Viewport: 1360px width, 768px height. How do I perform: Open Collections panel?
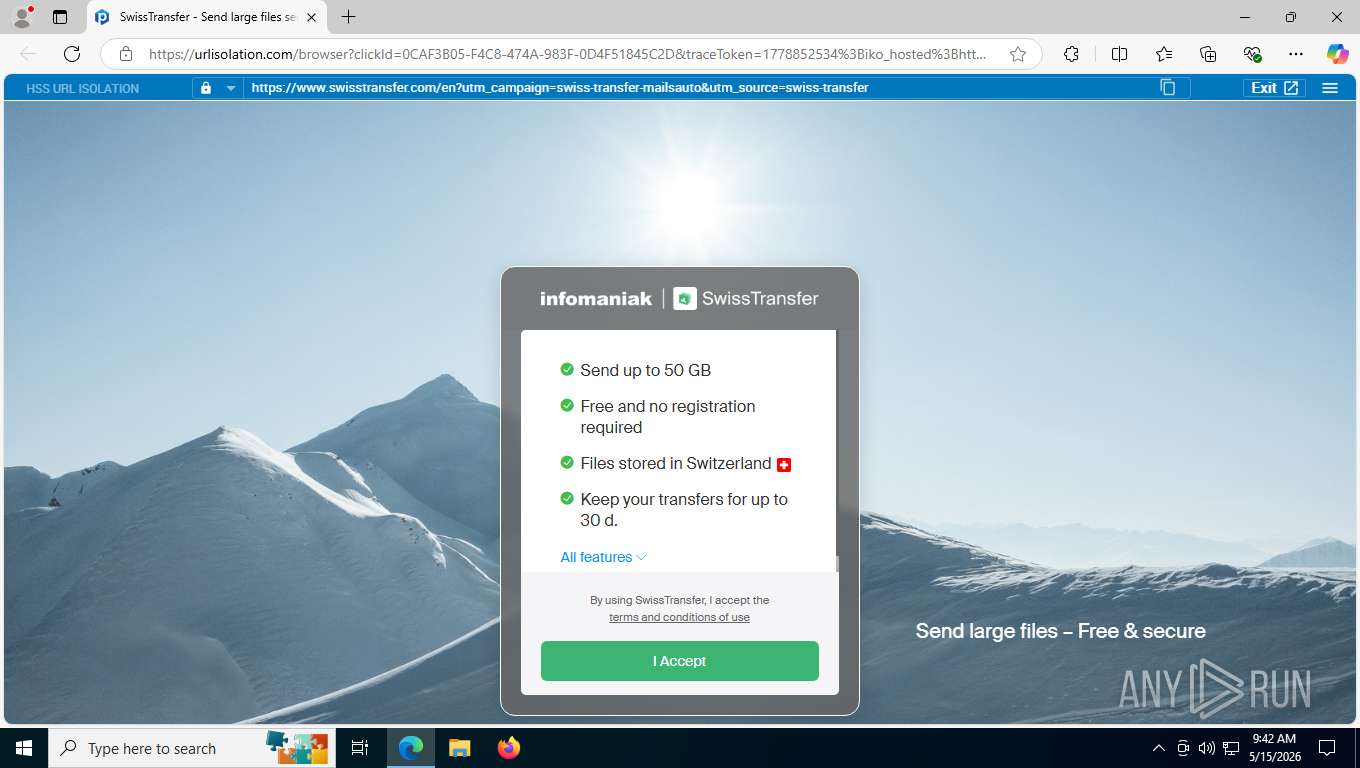click(x=1208, y=54)
